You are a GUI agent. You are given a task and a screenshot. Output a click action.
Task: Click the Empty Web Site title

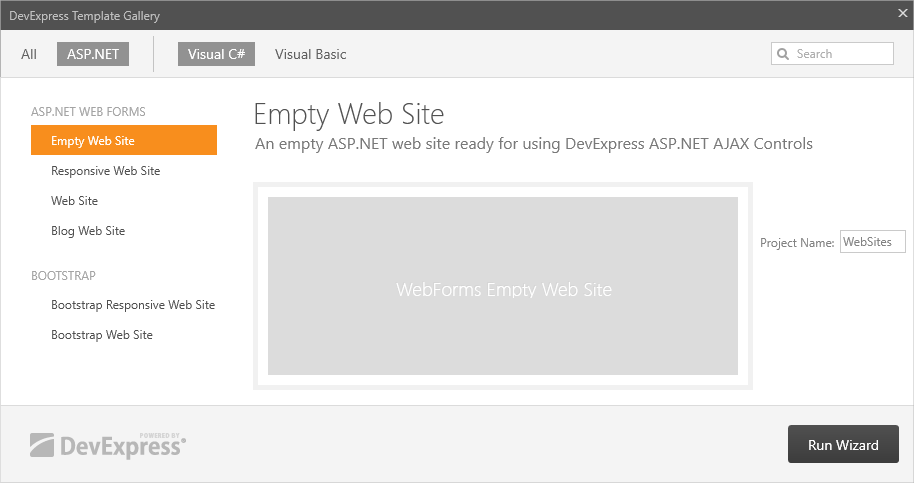349,114
